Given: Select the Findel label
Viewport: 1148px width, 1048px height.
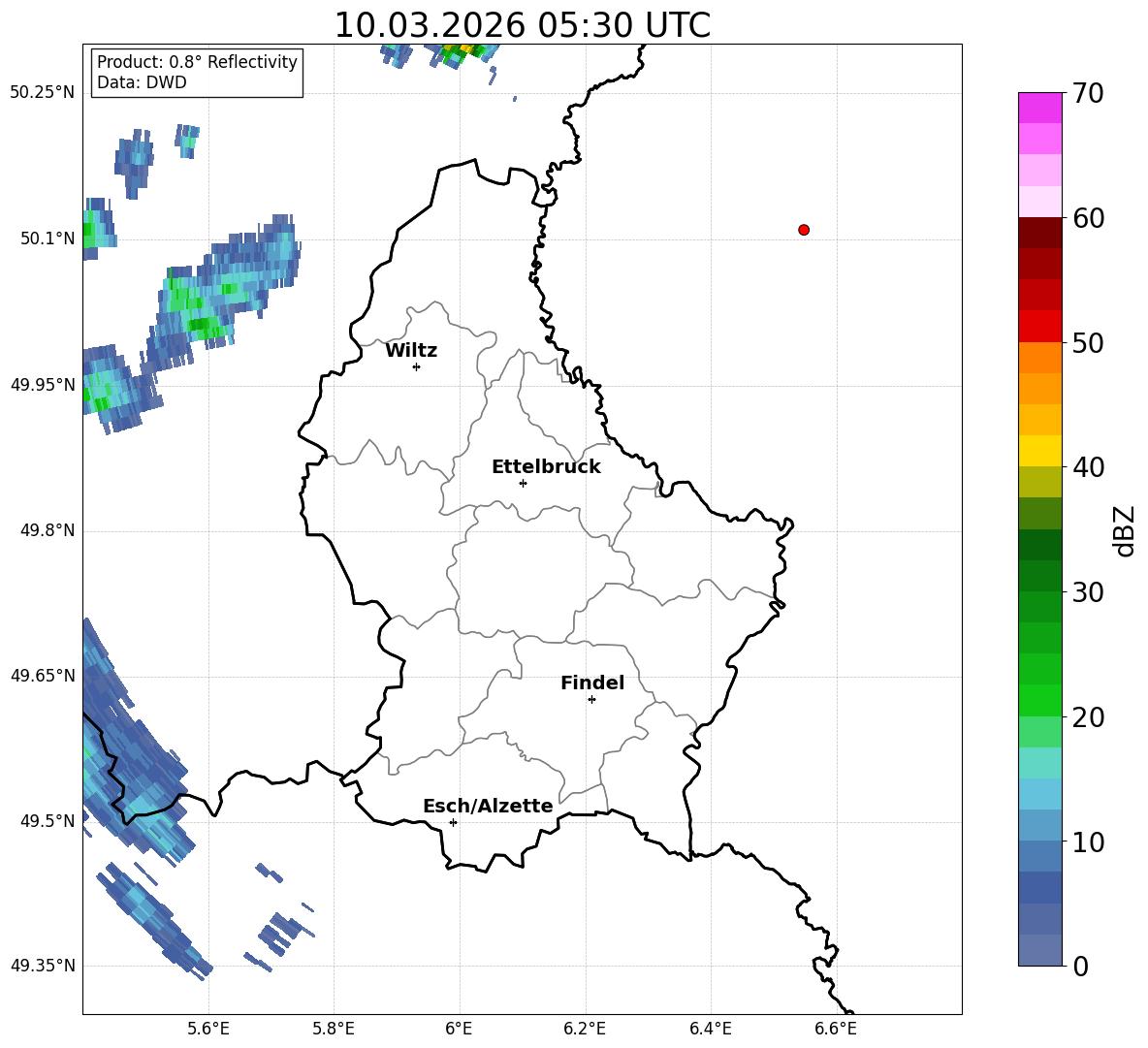Looking at the screenshot, I should [592, 683].
